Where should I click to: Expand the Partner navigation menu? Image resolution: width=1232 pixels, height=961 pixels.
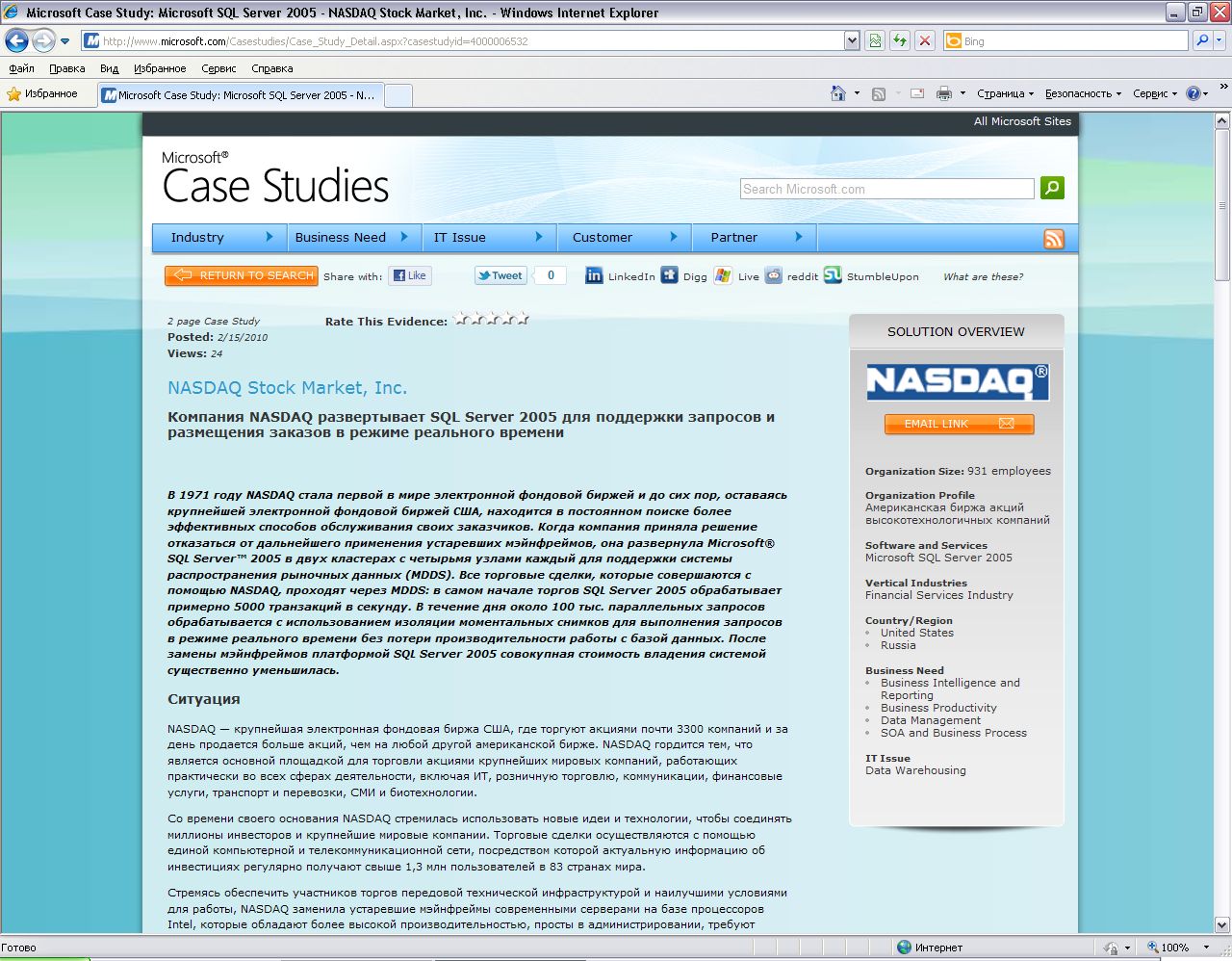click(x=755, y=237)
